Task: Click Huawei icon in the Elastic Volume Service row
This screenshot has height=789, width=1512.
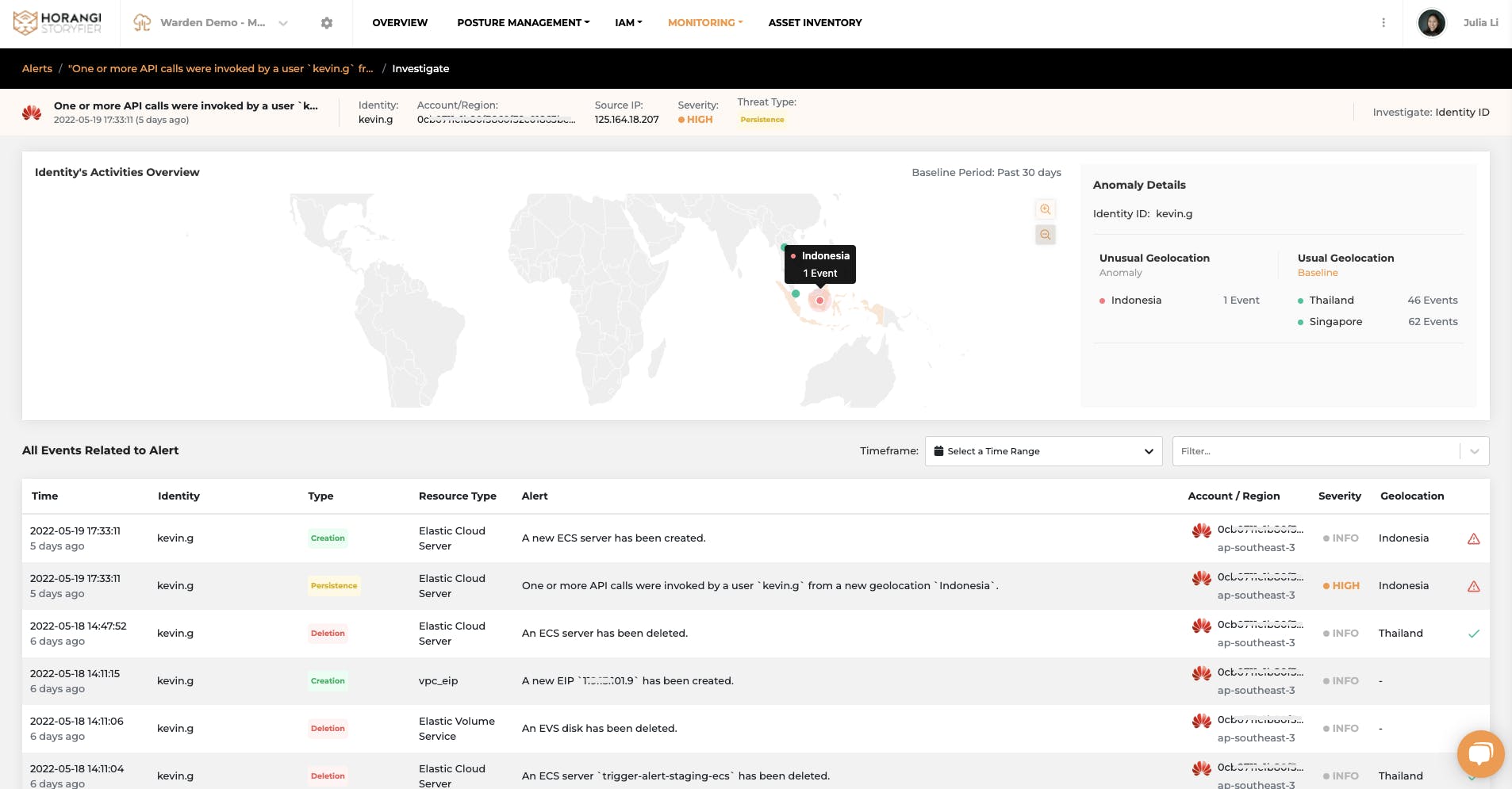Action: 1201,721
